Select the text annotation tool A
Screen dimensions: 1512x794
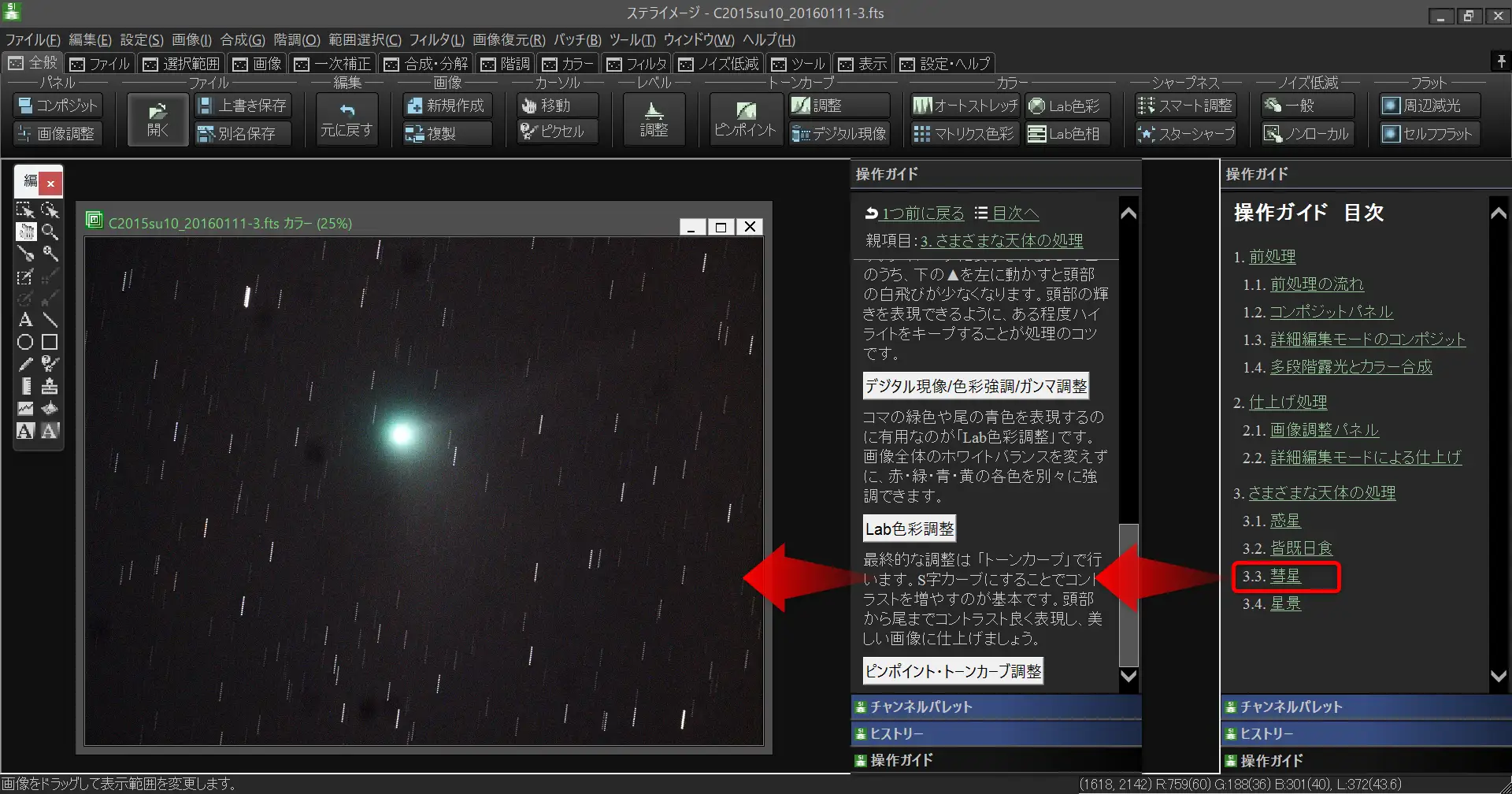[24, 319]
